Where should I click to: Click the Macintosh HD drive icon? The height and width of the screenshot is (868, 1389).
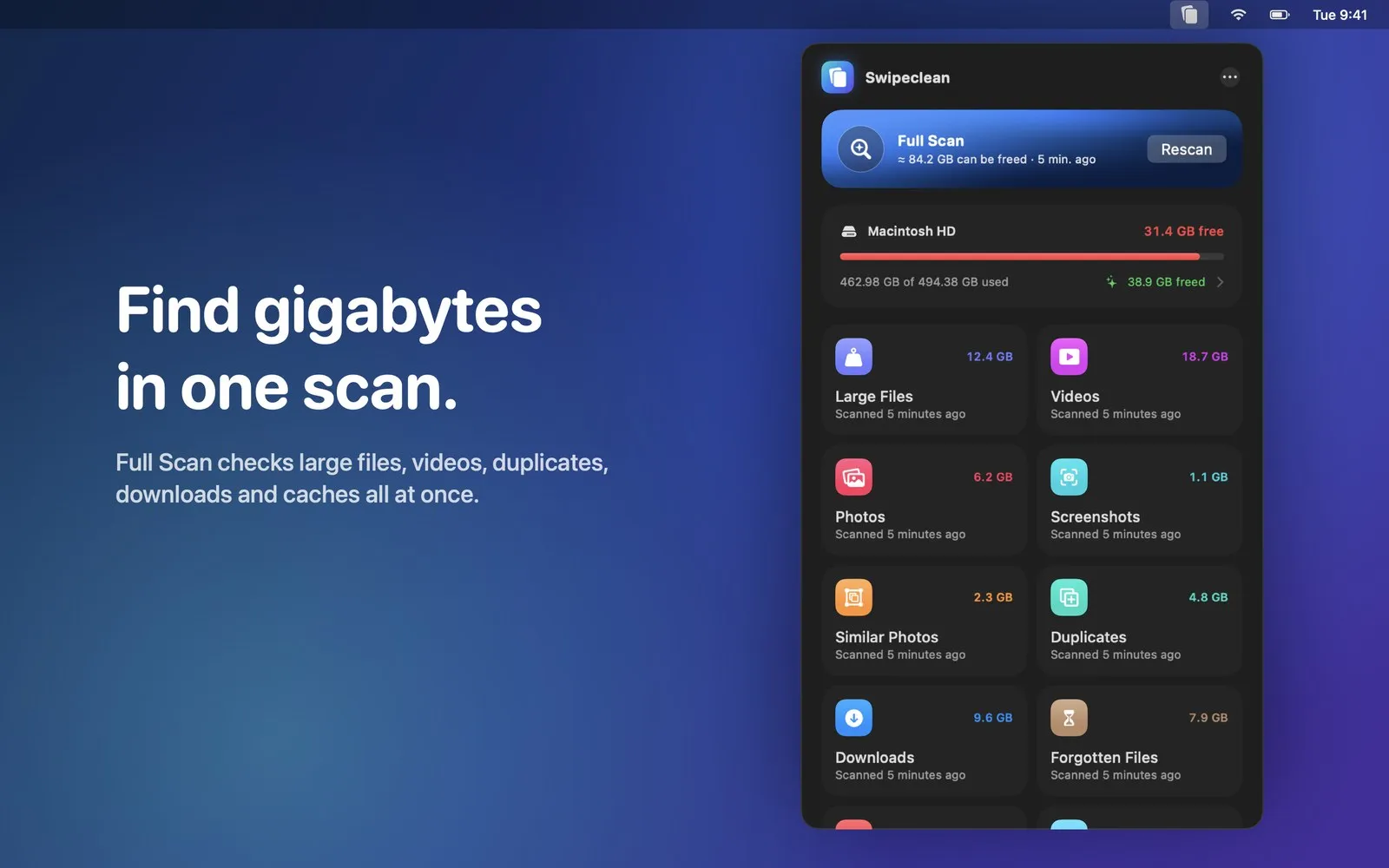[x=849, y=232]
